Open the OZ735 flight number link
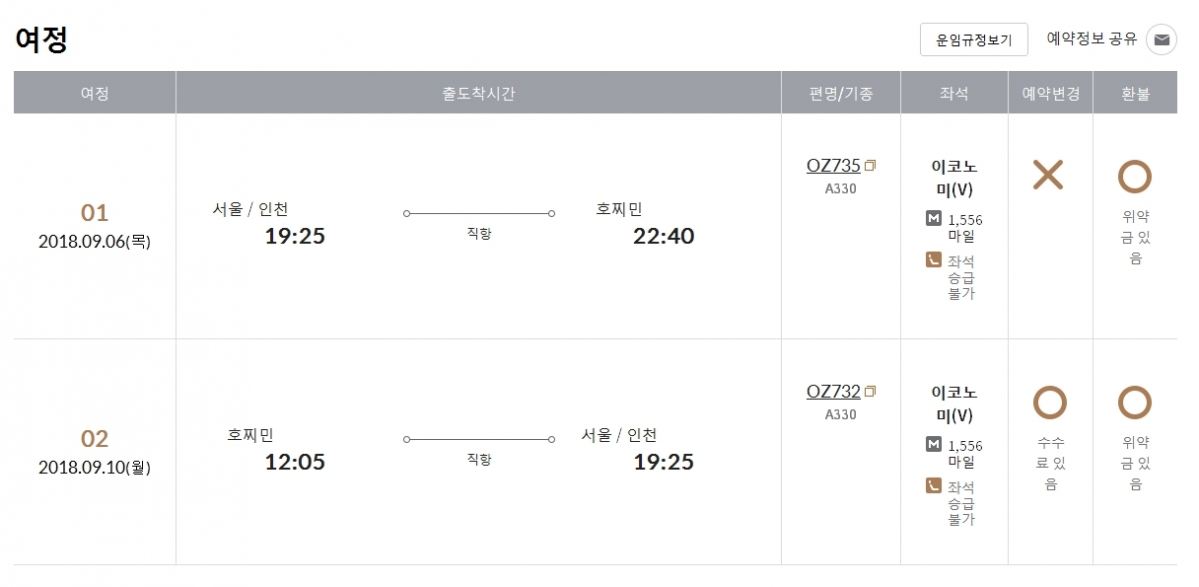1199x587 pixels. coord(833,165)
